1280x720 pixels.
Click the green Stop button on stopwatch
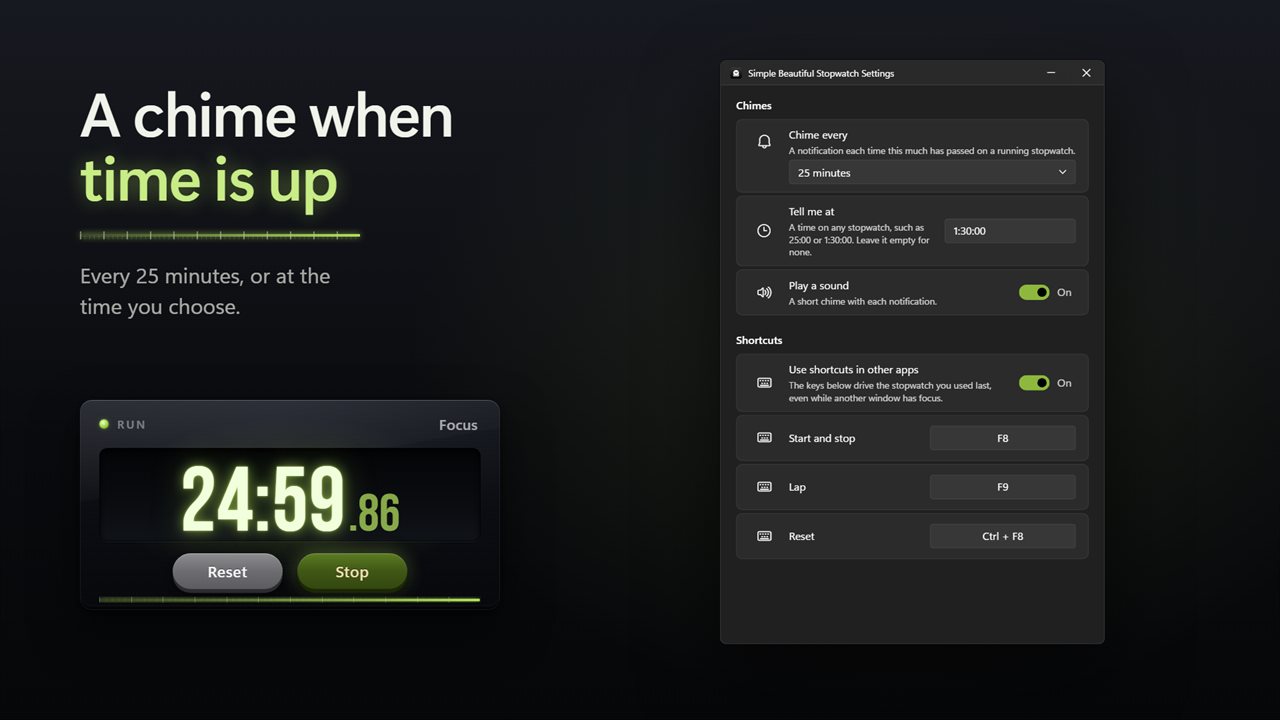(352, 572)
